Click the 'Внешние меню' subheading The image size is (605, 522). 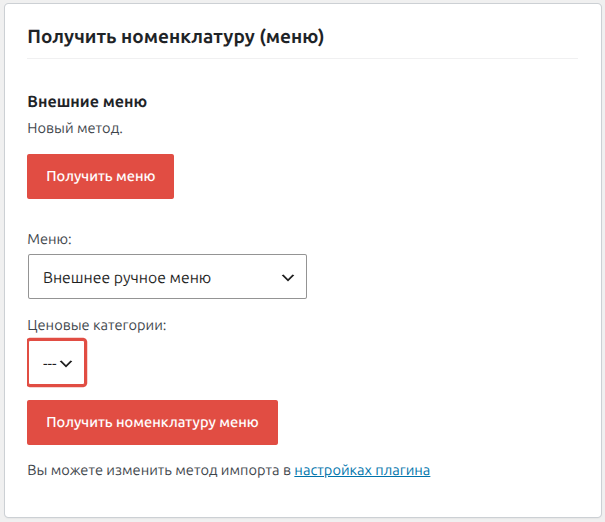[87, 102]
